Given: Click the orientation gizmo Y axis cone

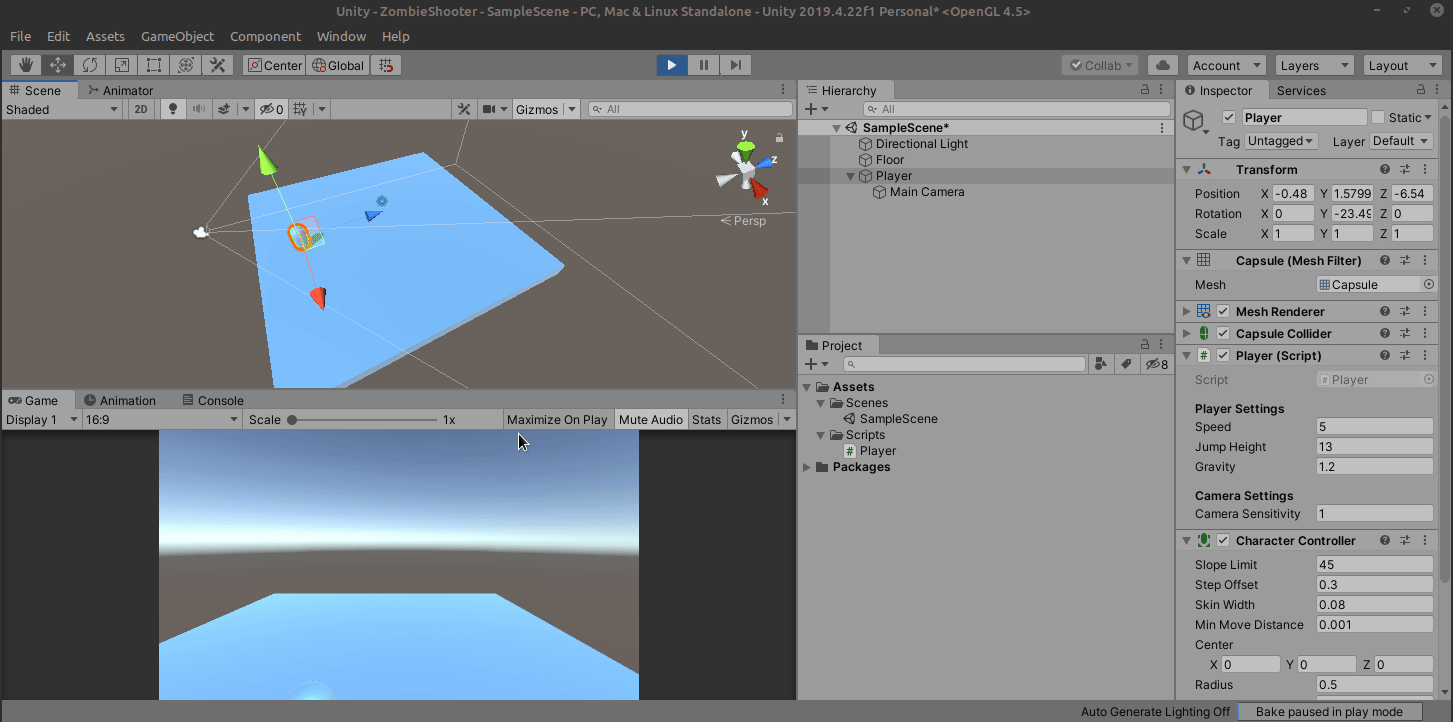Looking at the screenshot, I should [x=745, y=149].
